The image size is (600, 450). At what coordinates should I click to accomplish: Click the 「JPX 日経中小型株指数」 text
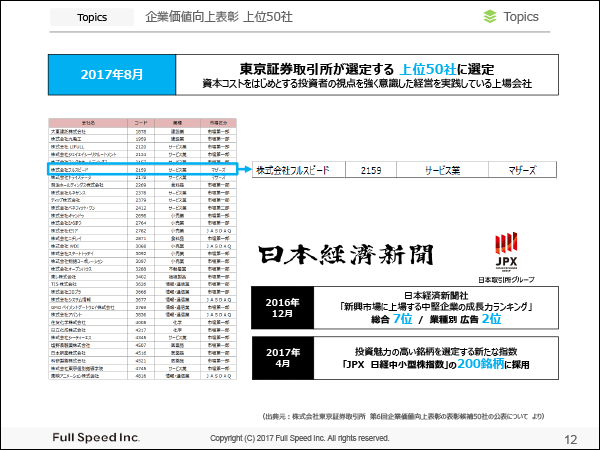pos(395,365)
